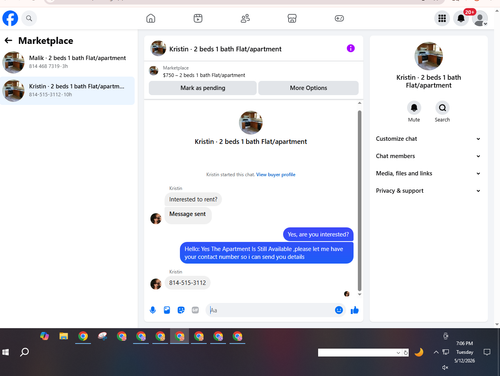
Task: Expand Chat members section
Action: [x=428, y=156]
